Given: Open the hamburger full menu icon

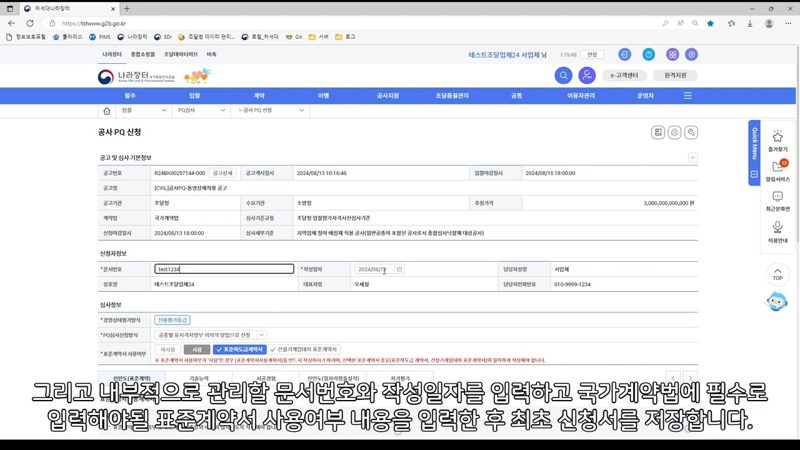Looking at the screenshot, I should 688,96.
